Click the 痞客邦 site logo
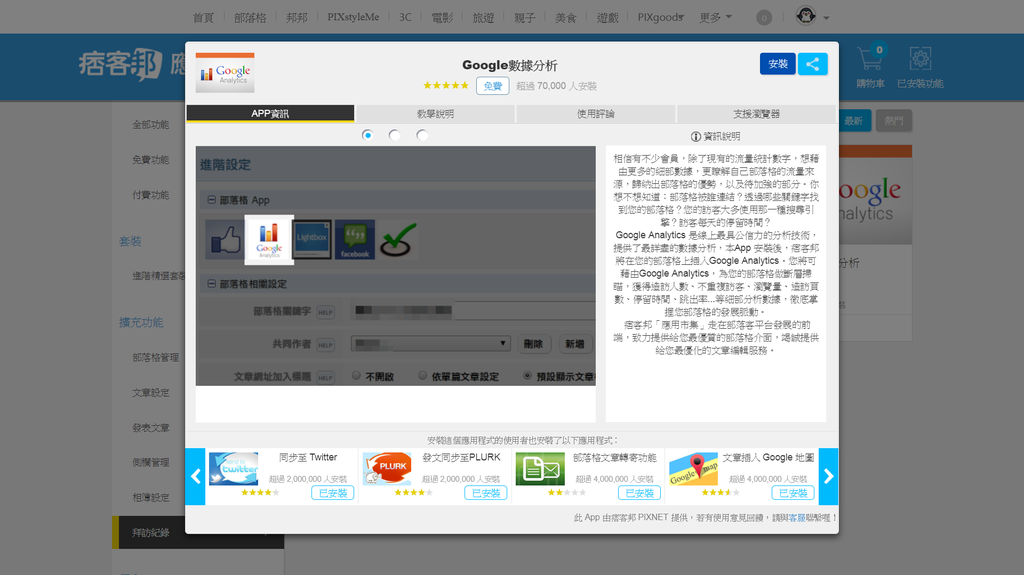The width and height of the screenshot is (1024, 575). 120,65
